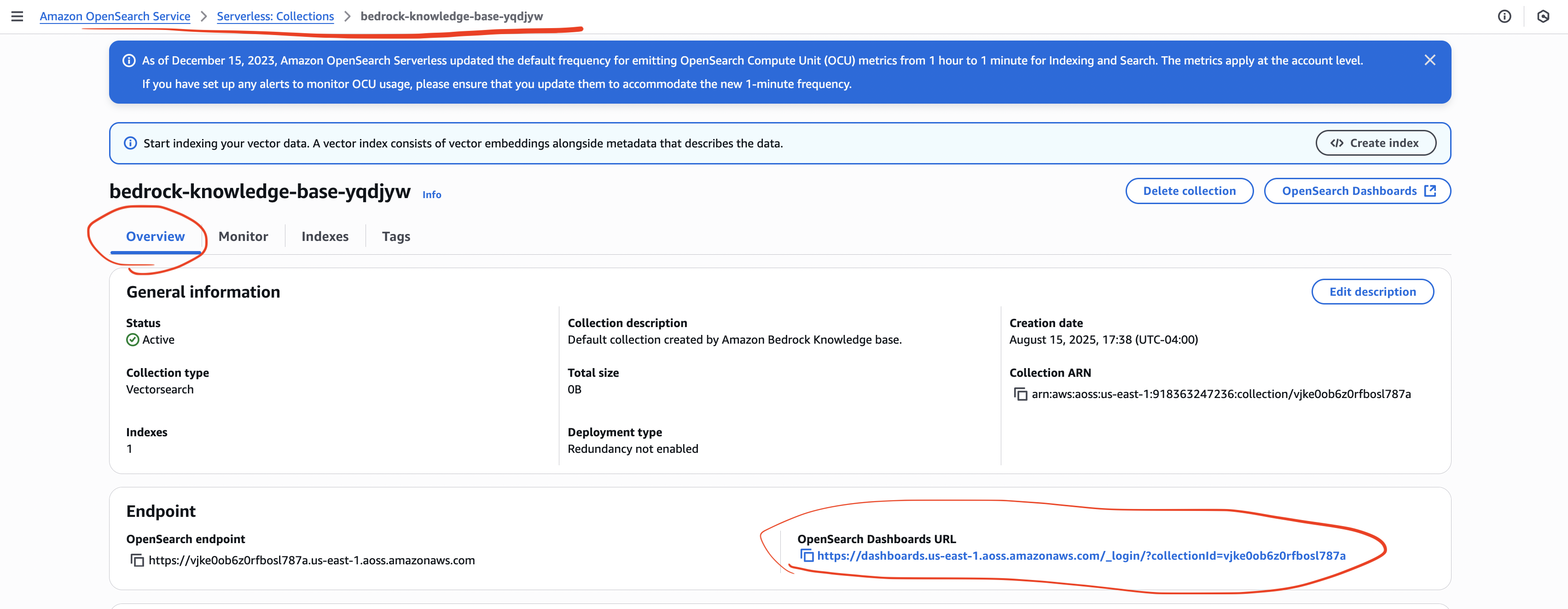Click the Total size value 0B
This screenshot has width=1568, height=609.
point(574,389)
